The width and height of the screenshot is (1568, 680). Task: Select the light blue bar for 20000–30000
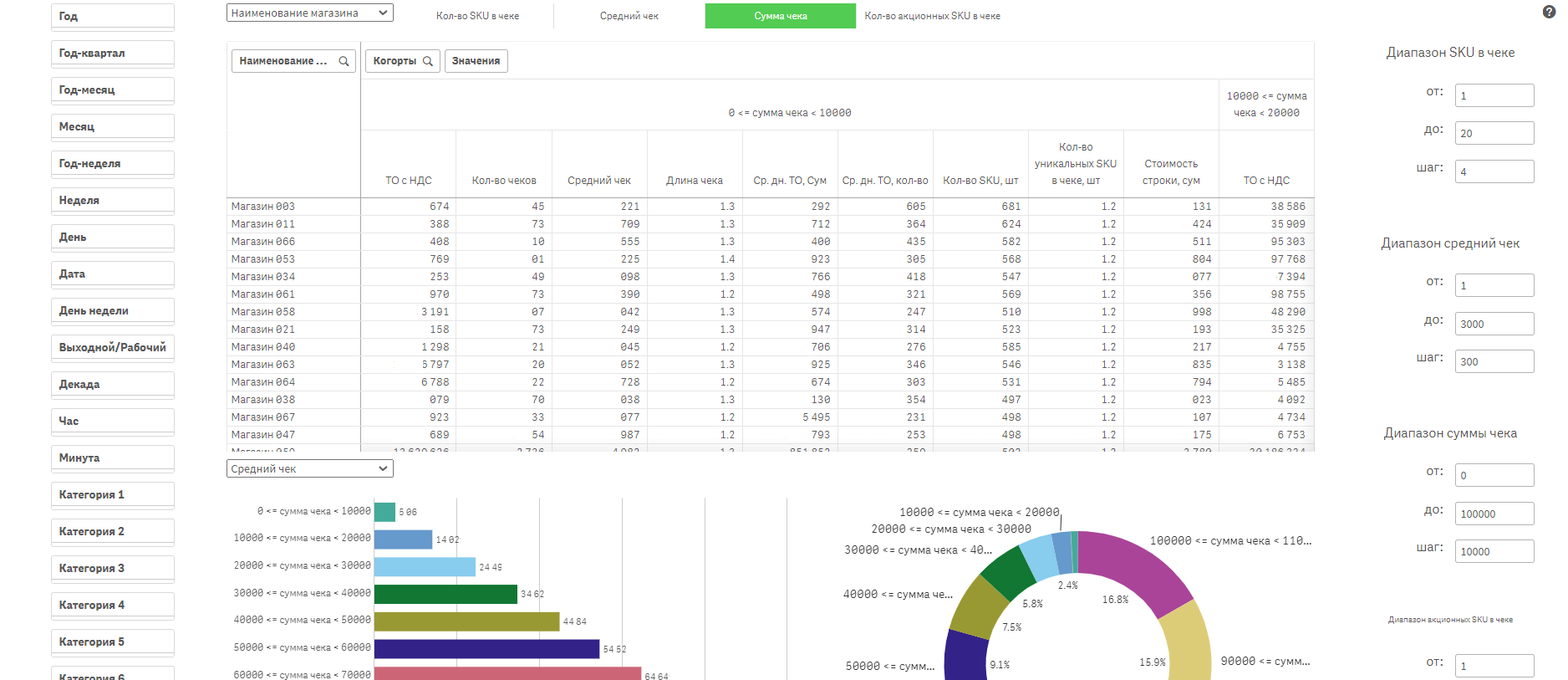pyautogui.click(x=425, y=566)
